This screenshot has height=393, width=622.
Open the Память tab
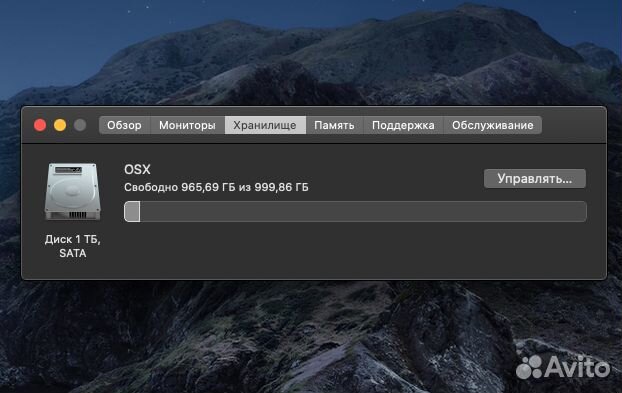tap(334, 125)
